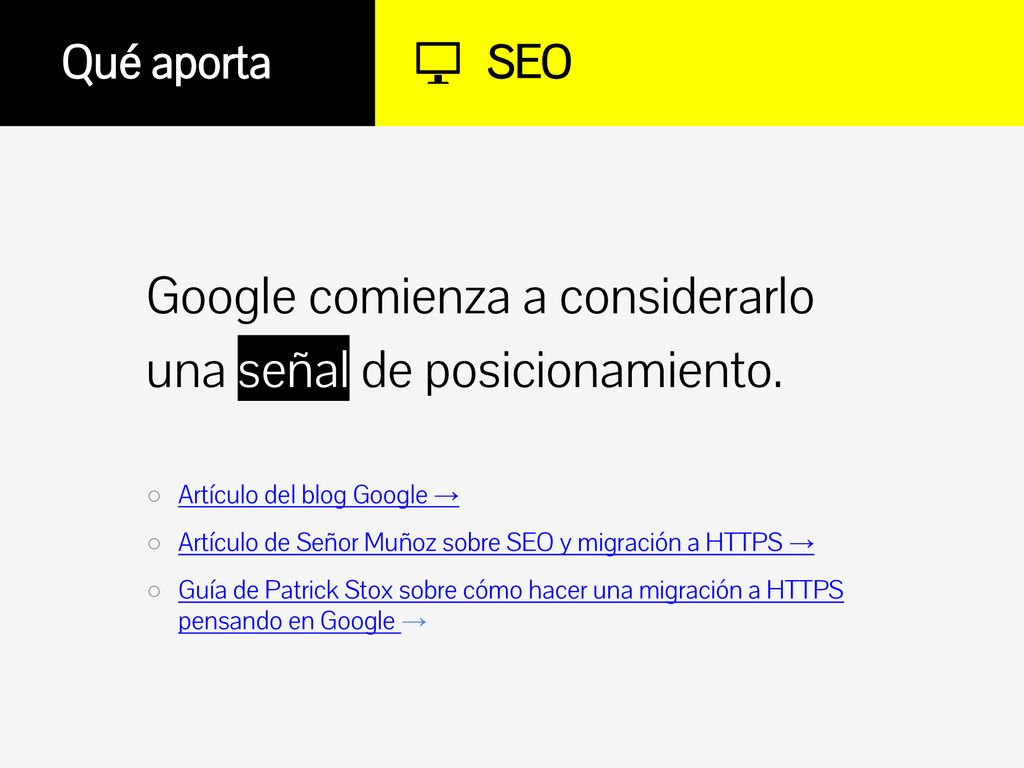Click the arrow after 'migración a HTTPS' on Señor Muñoz link

coord(801,544)
